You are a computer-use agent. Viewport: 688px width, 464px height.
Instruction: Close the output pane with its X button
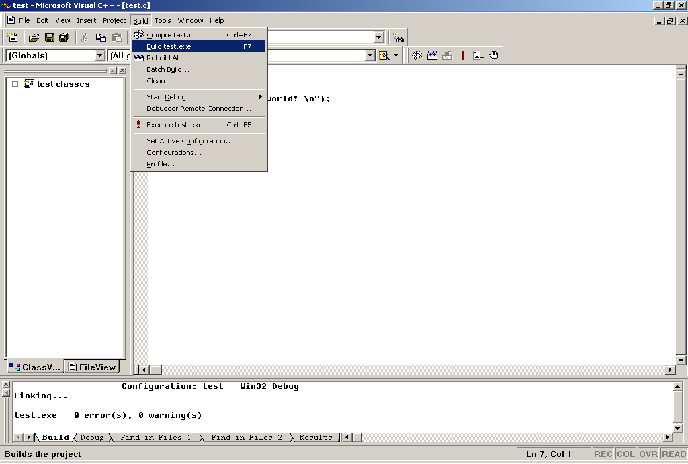[6, 385]
